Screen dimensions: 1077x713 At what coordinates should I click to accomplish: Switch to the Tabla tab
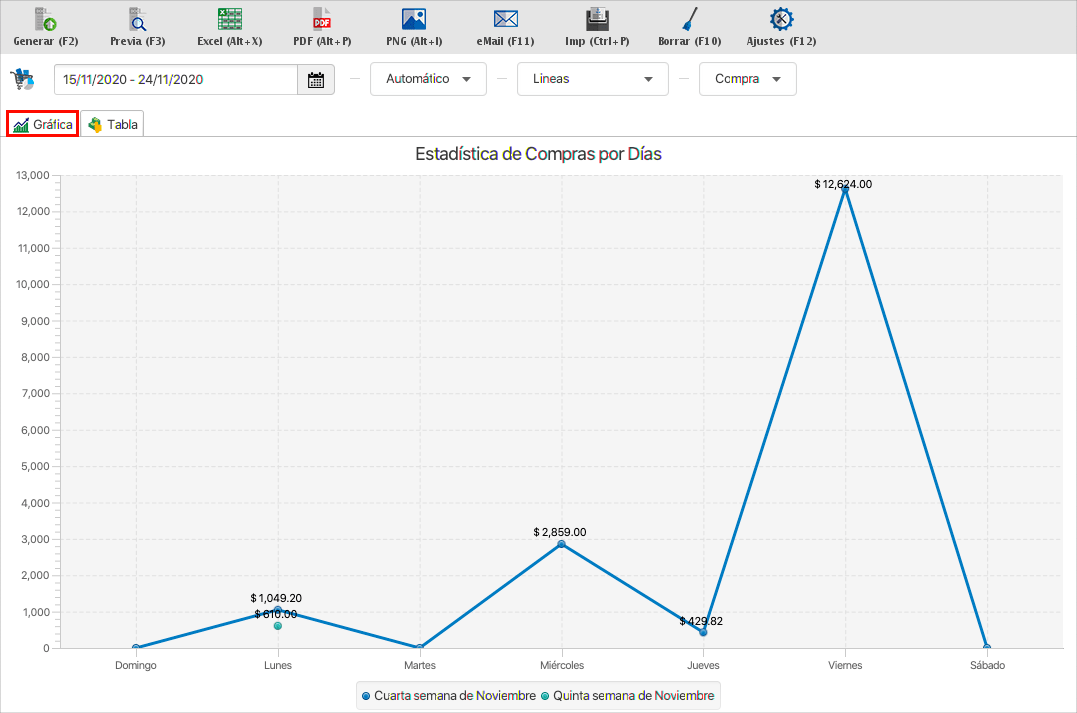[113, 125]
